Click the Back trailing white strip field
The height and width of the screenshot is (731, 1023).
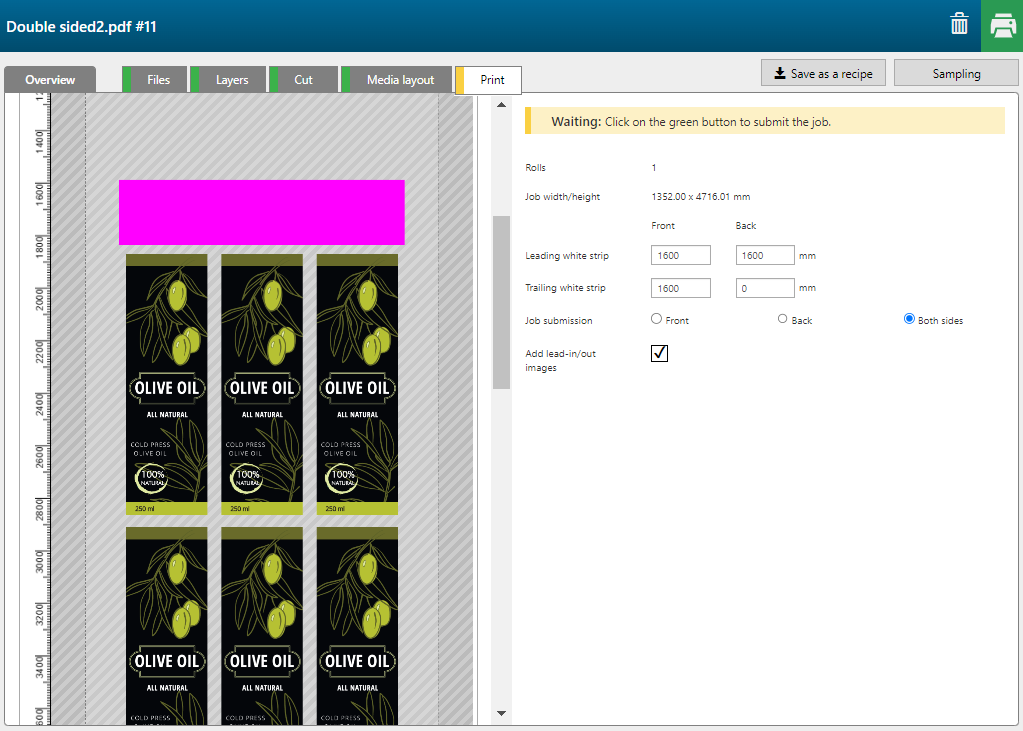(x=765, y=288)
